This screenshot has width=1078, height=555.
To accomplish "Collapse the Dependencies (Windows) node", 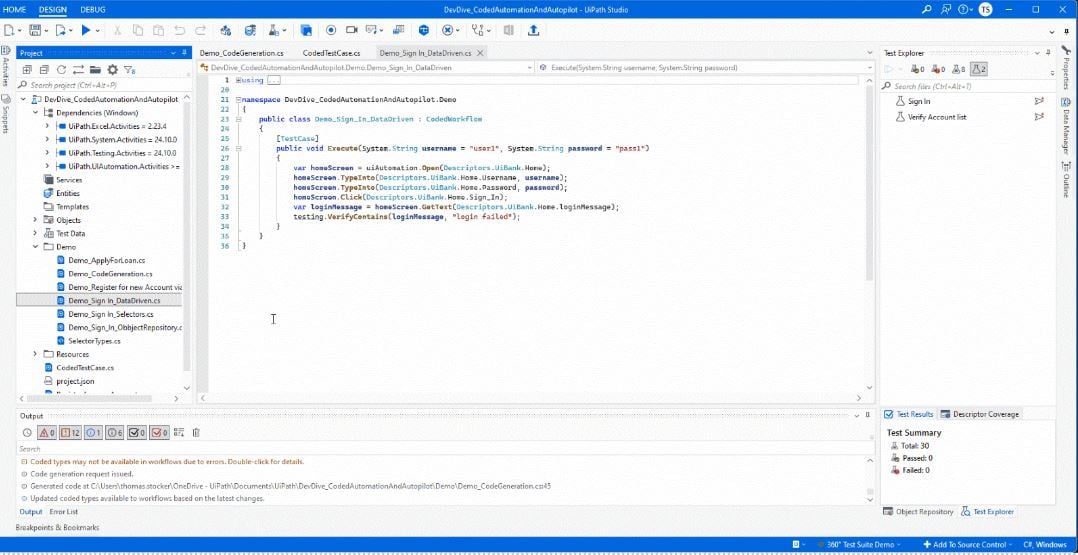I will click(35, 113).
